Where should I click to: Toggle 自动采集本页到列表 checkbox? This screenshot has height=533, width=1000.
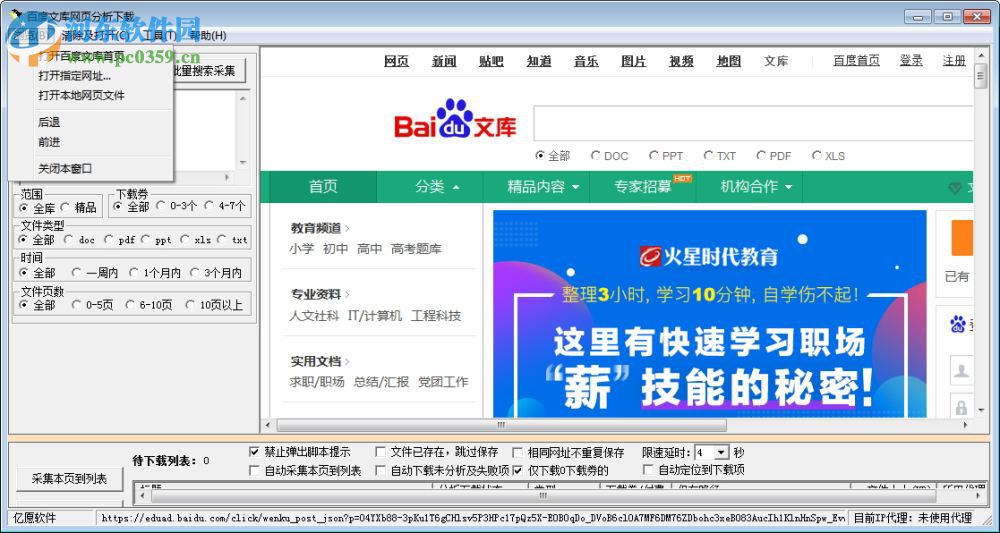[x=254, y=471]
